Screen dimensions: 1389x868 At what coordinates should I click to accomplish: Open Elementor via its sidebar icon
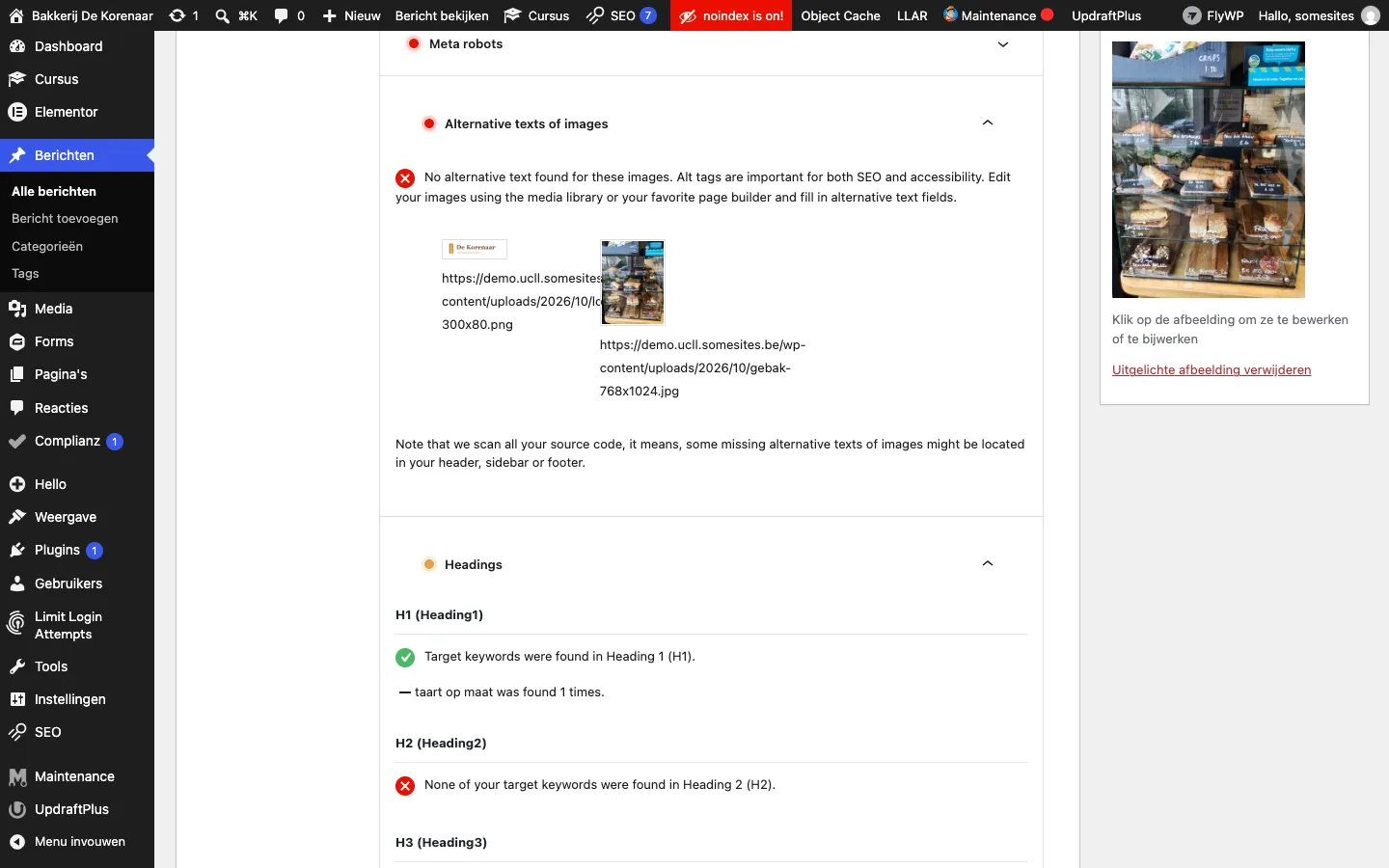coord(17,112)
